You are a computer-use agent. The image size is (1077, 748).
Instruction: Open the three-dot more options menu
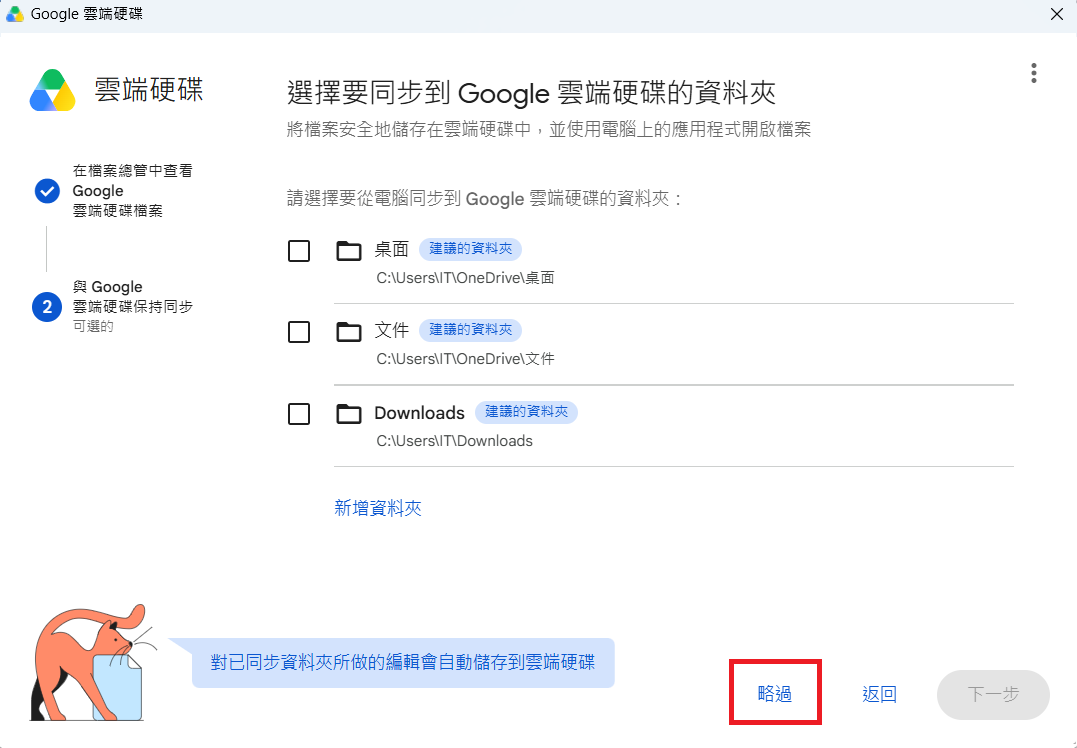point(1033,73)
